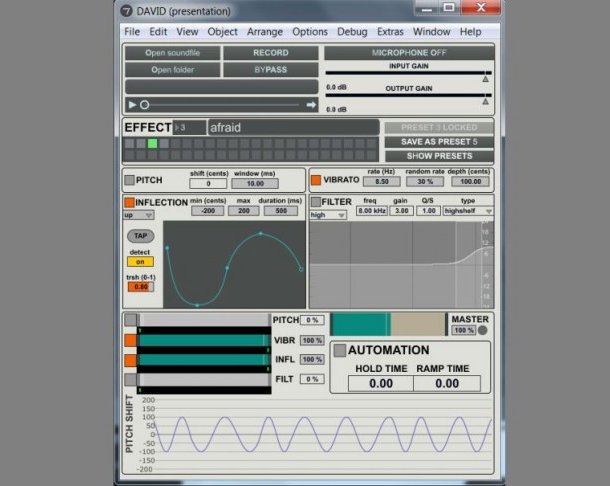Open the Help menu

(470, 32)
